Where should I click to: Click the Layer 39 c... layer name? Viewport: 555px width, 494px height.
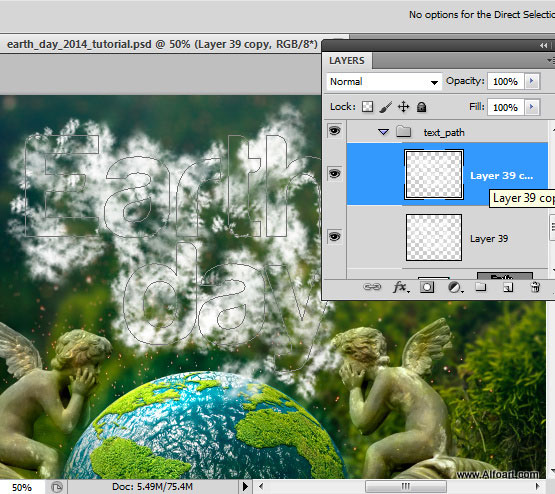point(501,176)
